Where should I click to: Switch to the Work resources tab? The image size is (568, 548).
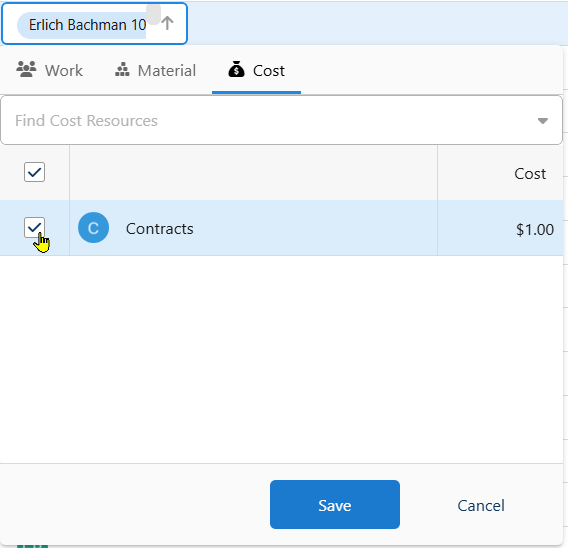(50, 70)
